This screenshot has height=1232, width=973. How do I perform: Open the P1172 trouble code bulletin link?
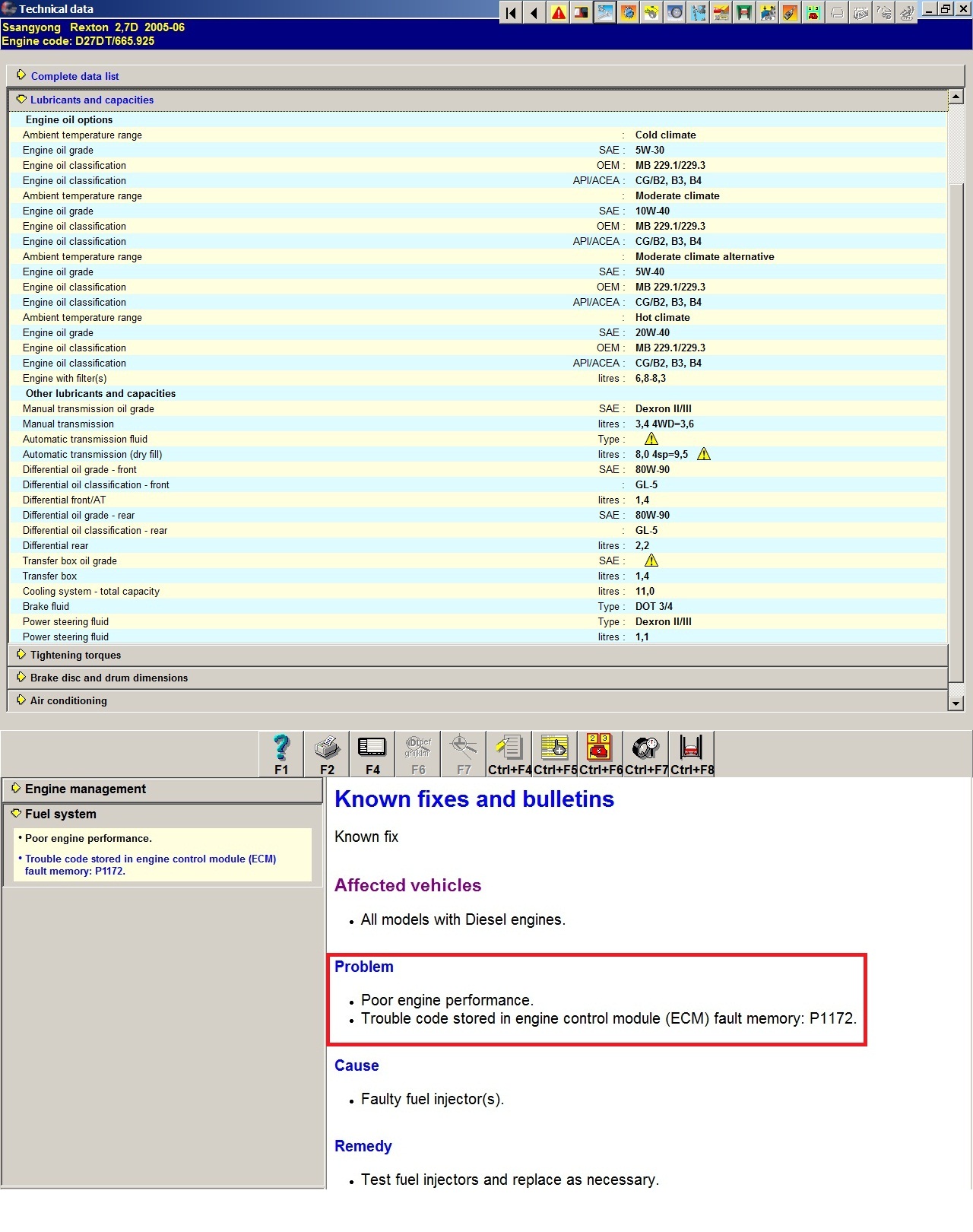[x=150, y=865]
